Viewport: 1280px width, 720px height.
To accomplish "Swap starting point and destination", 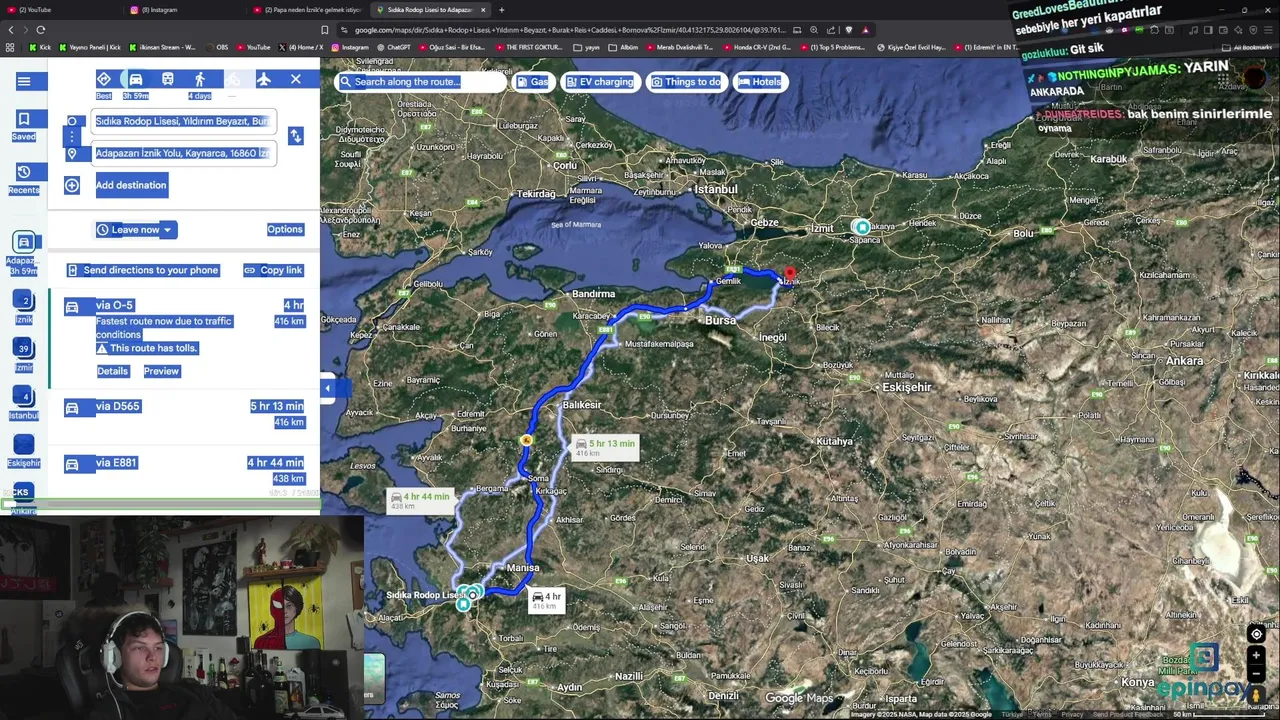I will [296, 136].
